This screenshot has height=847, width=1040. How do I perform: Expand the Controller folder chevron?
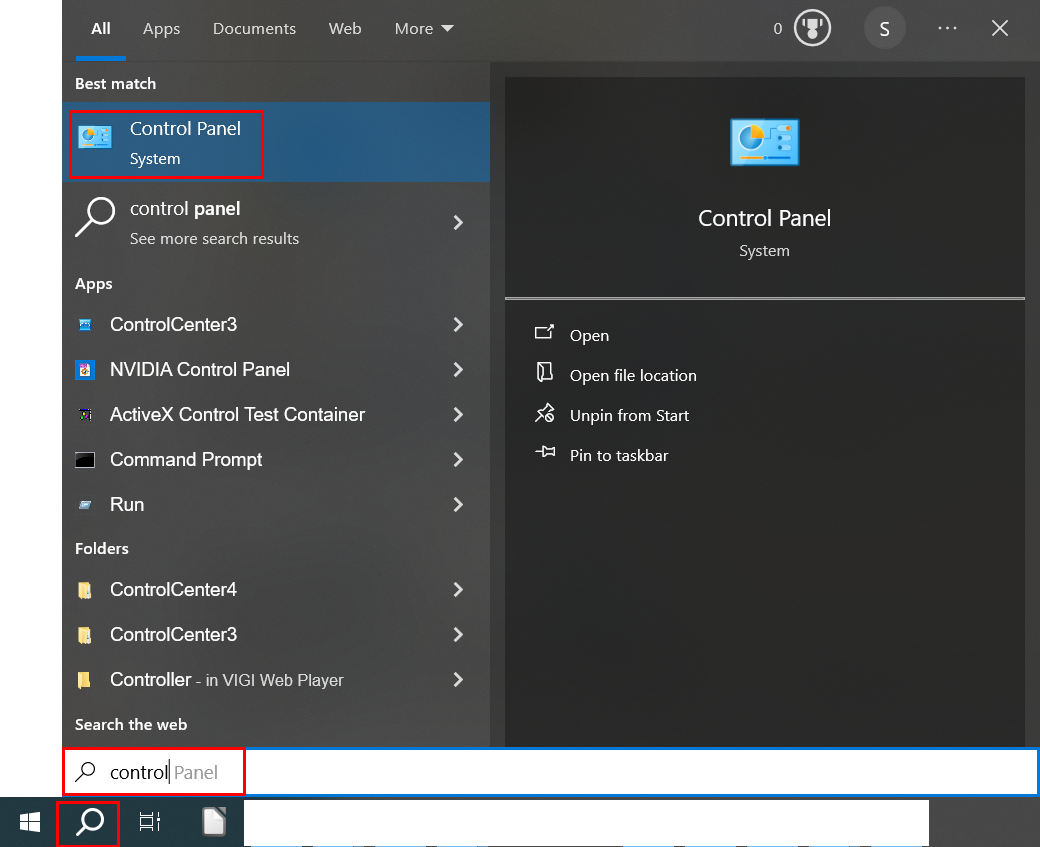(x=458, y=680)
